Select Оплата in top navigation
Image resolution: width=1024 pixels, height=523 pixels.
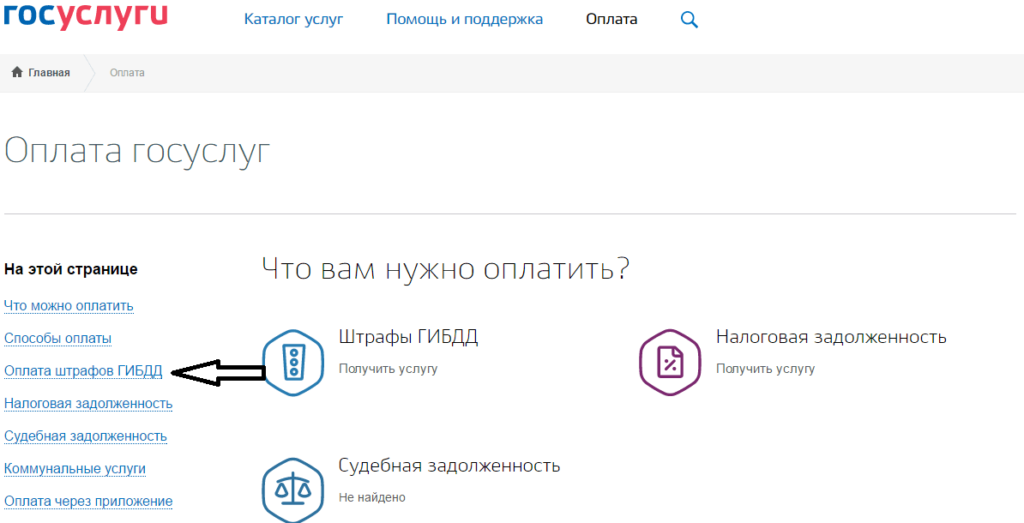(x=611, y=19)
